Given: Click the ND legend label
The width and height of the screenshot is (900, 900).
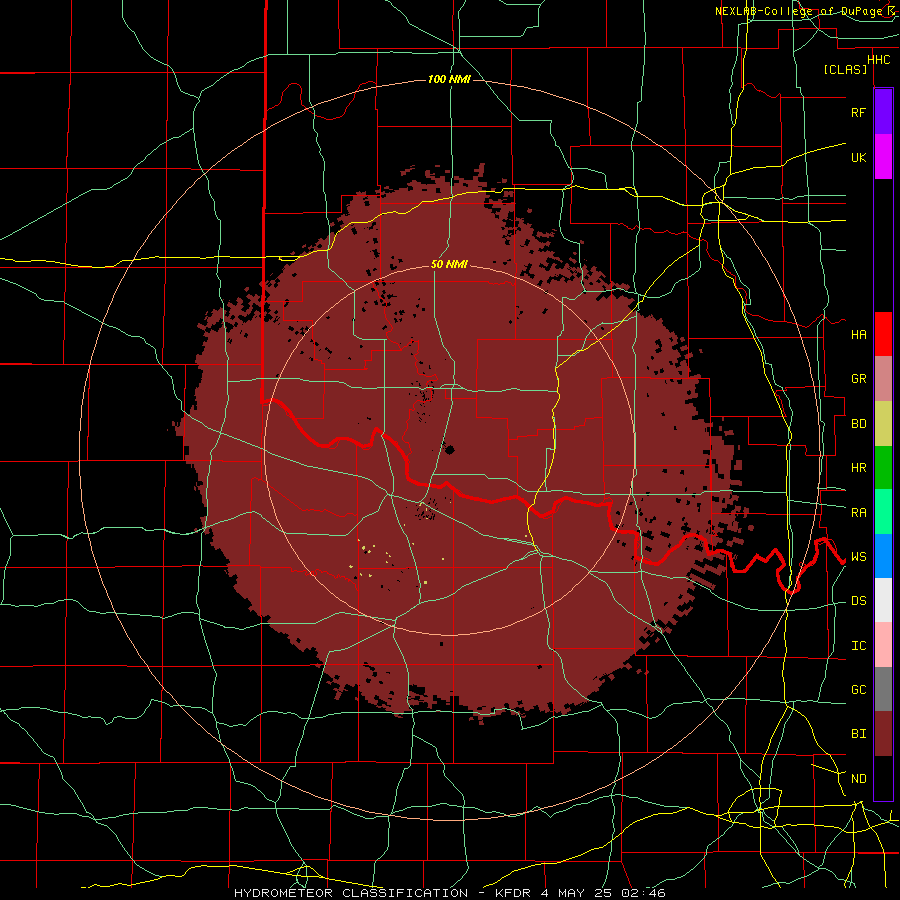Looking at the screenshot, I should 858,779.
